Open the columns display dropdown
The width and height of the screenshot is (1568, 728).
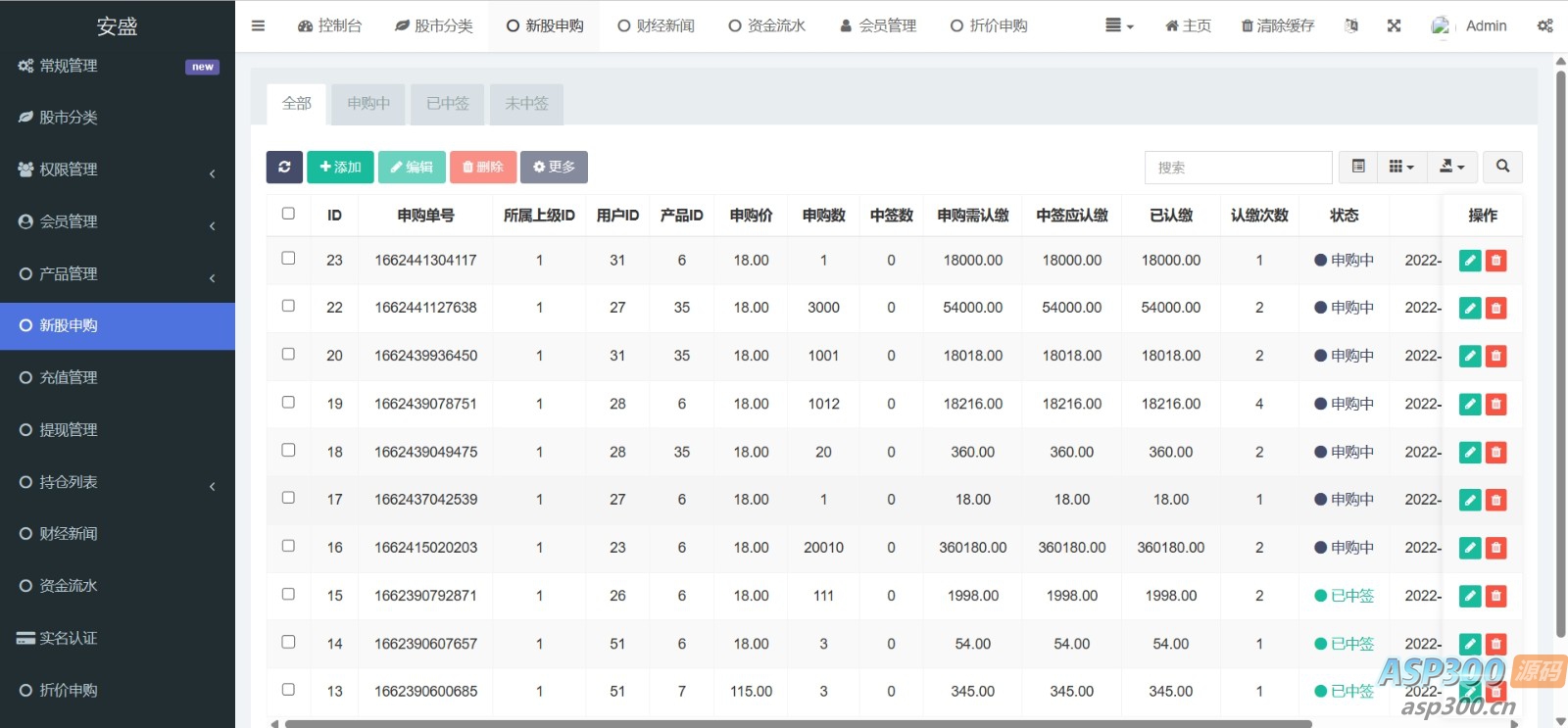tap(1401, 168)
